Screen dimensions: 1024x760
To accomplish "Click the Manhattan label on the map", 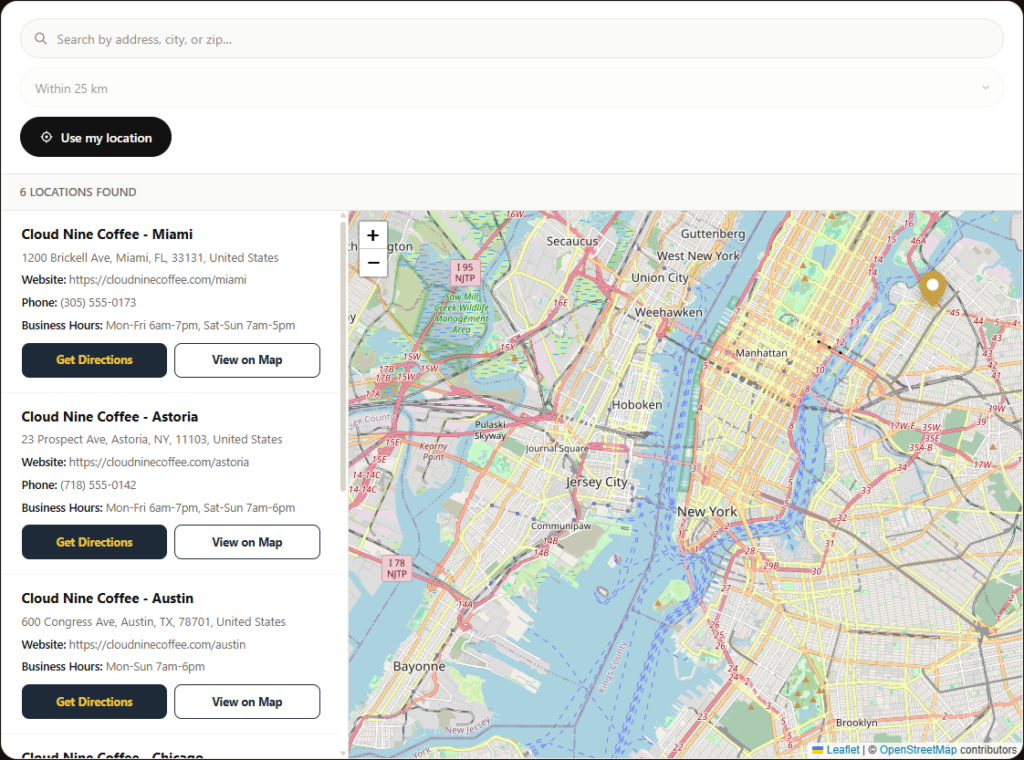I will 761,353.
